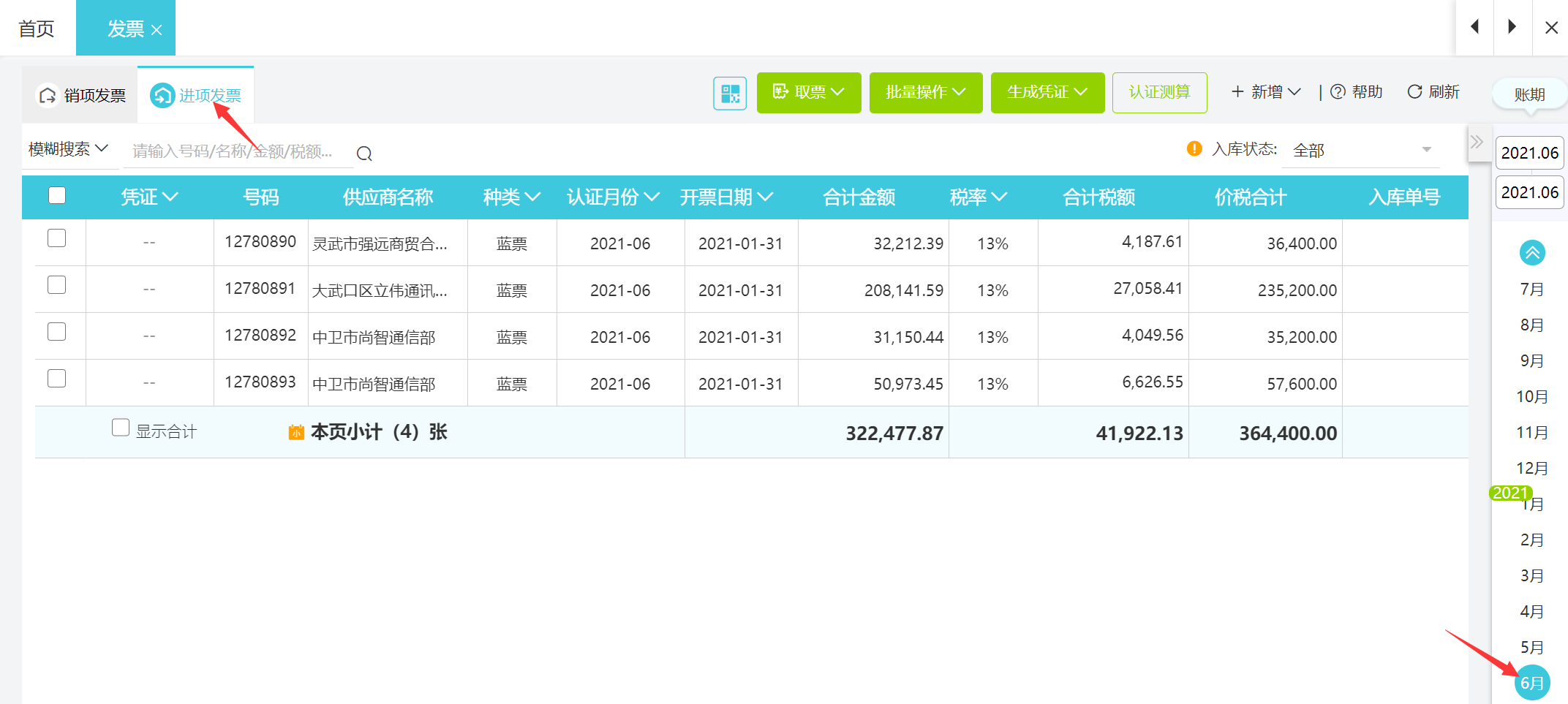
Task: Click the 入库单号 column header
Action: click(x=1404, y=197)
